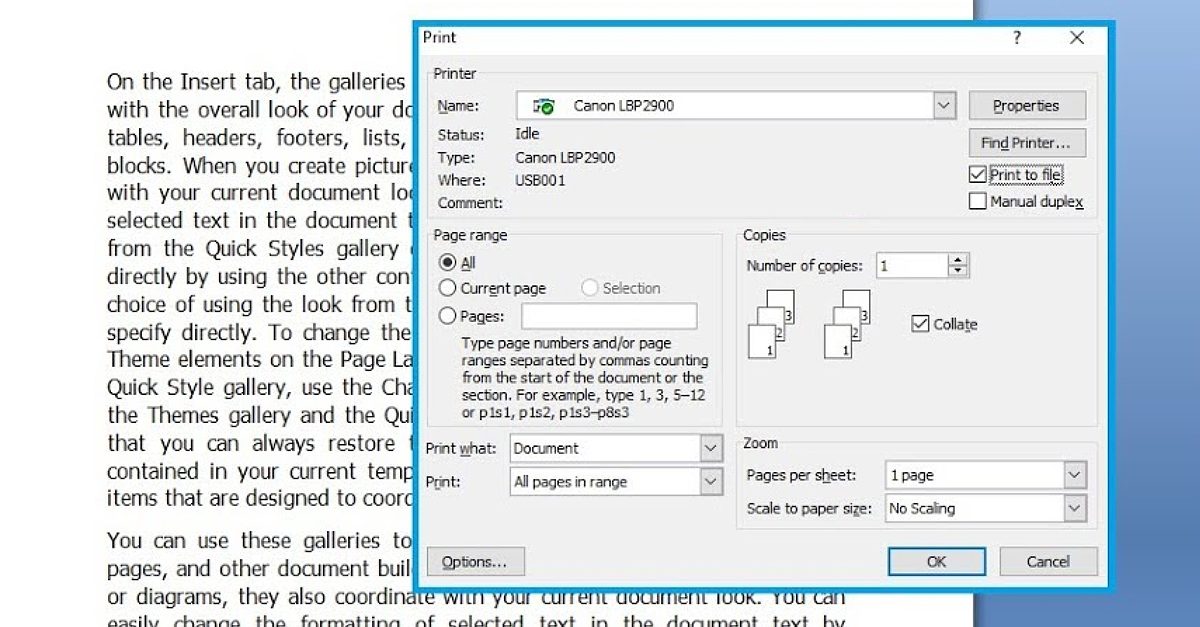Open the Options dialog
Image resolution: width=1200 pixels, height=627 pixels.
475,561
